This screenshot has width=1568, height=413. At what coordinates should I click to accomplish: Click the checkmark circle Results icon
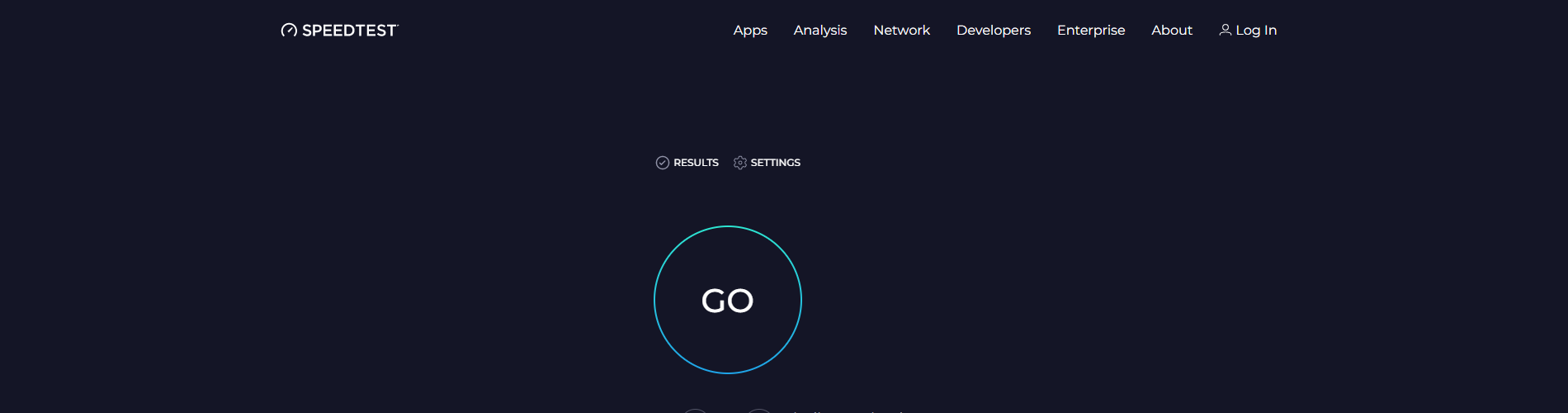pyautogui.click(x=663, y=163)
